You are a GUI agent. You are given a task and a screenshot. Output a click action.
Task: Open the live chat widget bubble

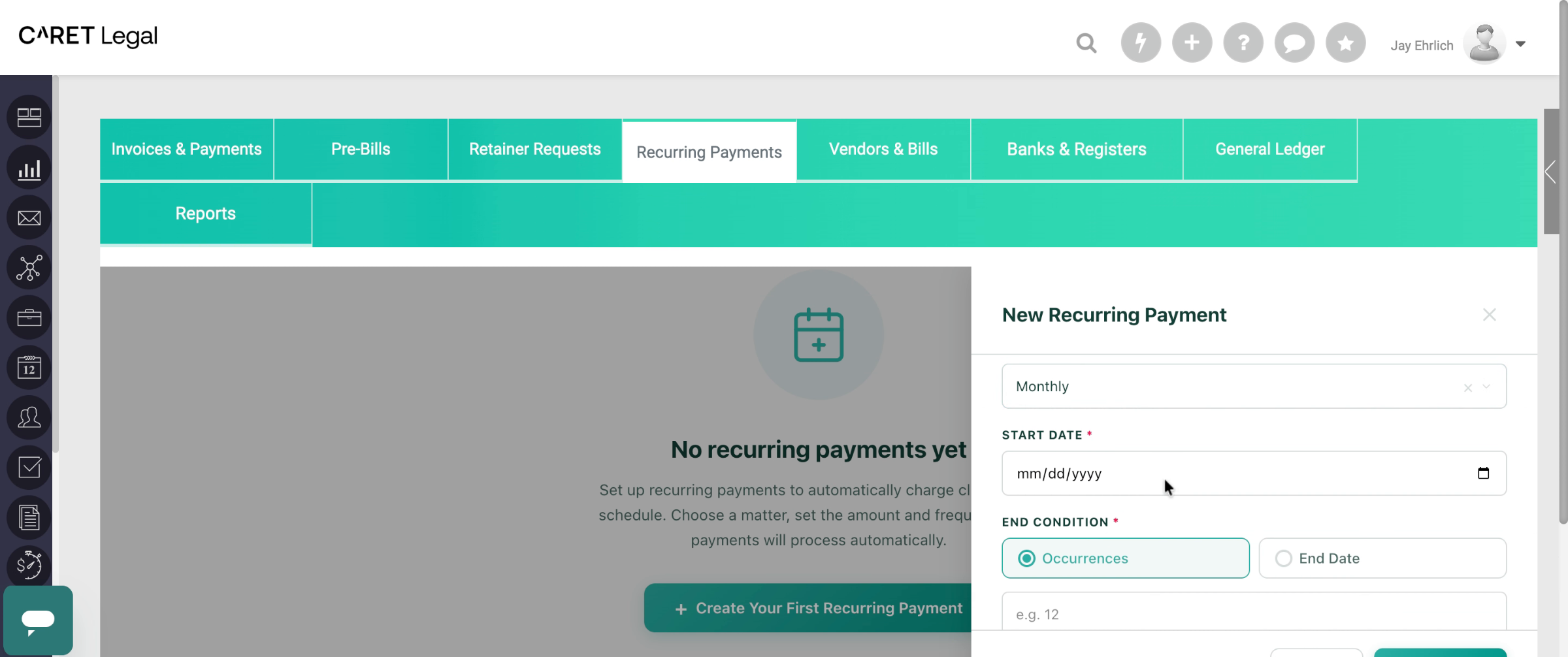(x=38, y=620)
